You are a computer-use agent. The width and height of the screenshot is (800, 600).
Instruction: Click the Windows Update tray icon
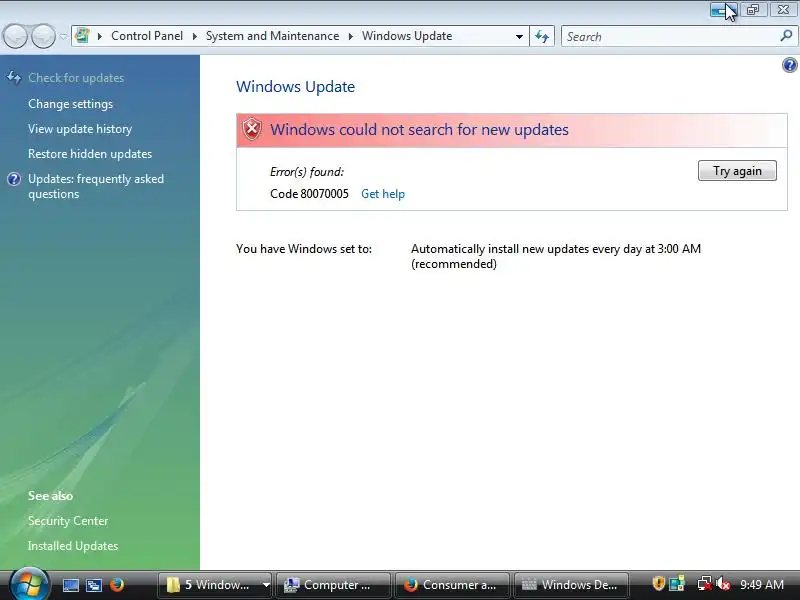click(x=678, y=584)
